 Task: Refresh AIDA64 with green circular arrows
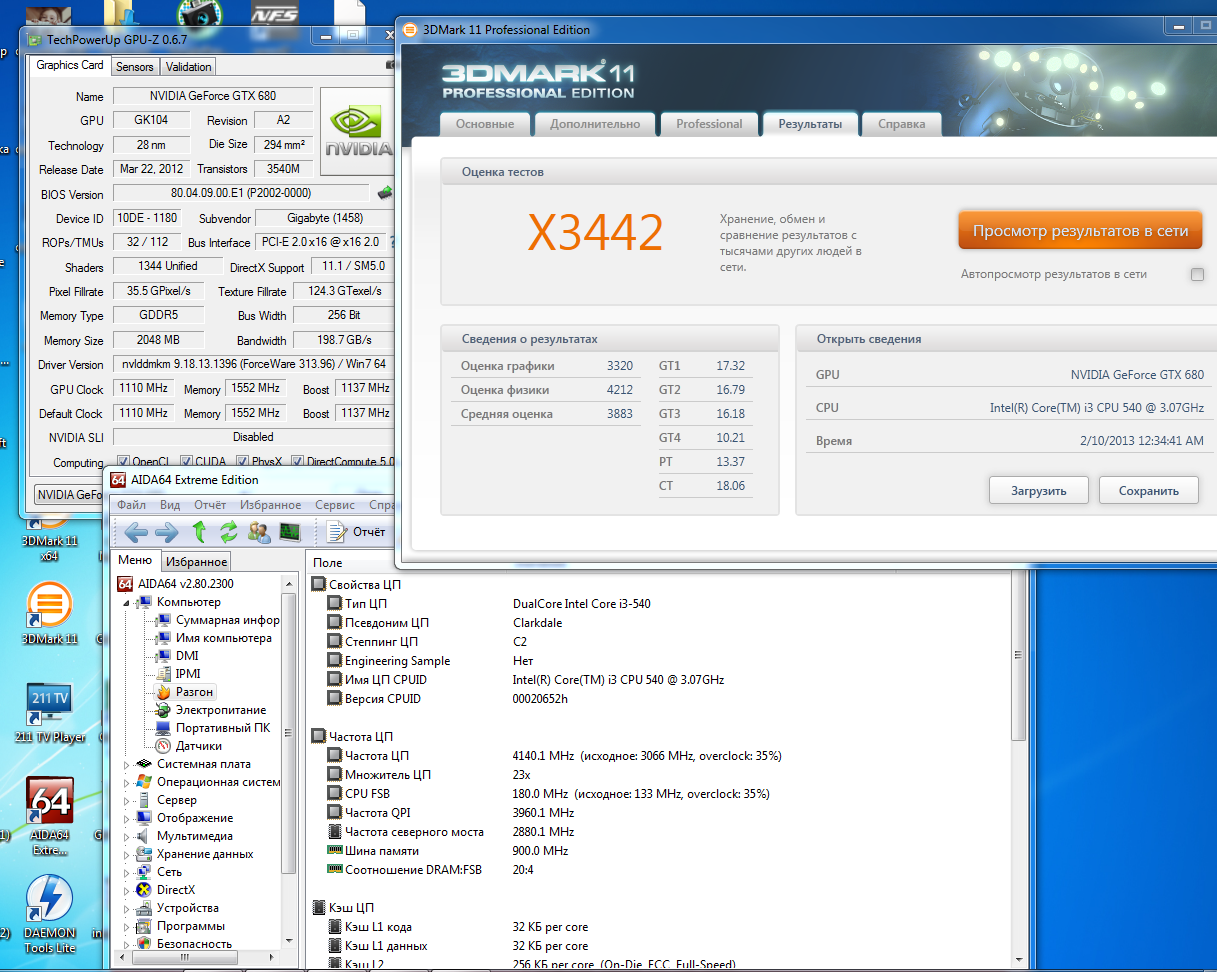pos(229,531)
